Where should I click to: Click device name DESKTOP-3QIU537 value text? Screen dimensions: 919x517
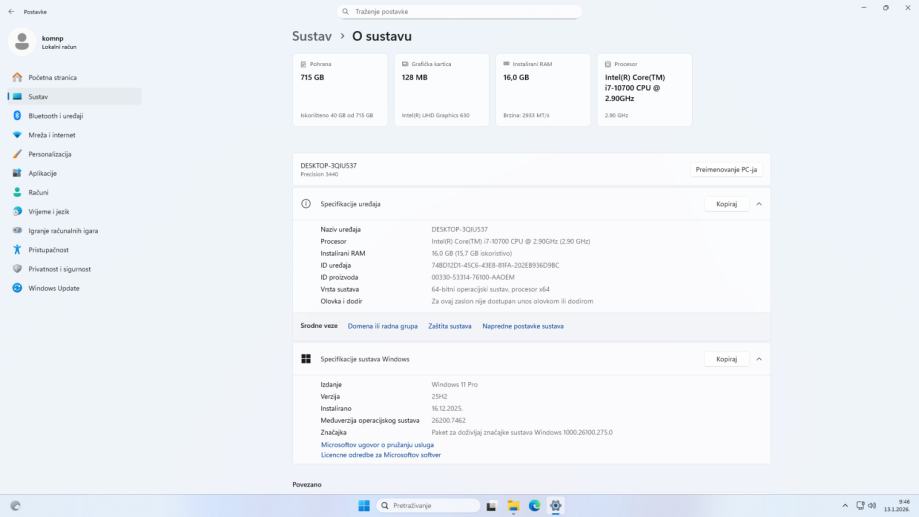point(460,229)
